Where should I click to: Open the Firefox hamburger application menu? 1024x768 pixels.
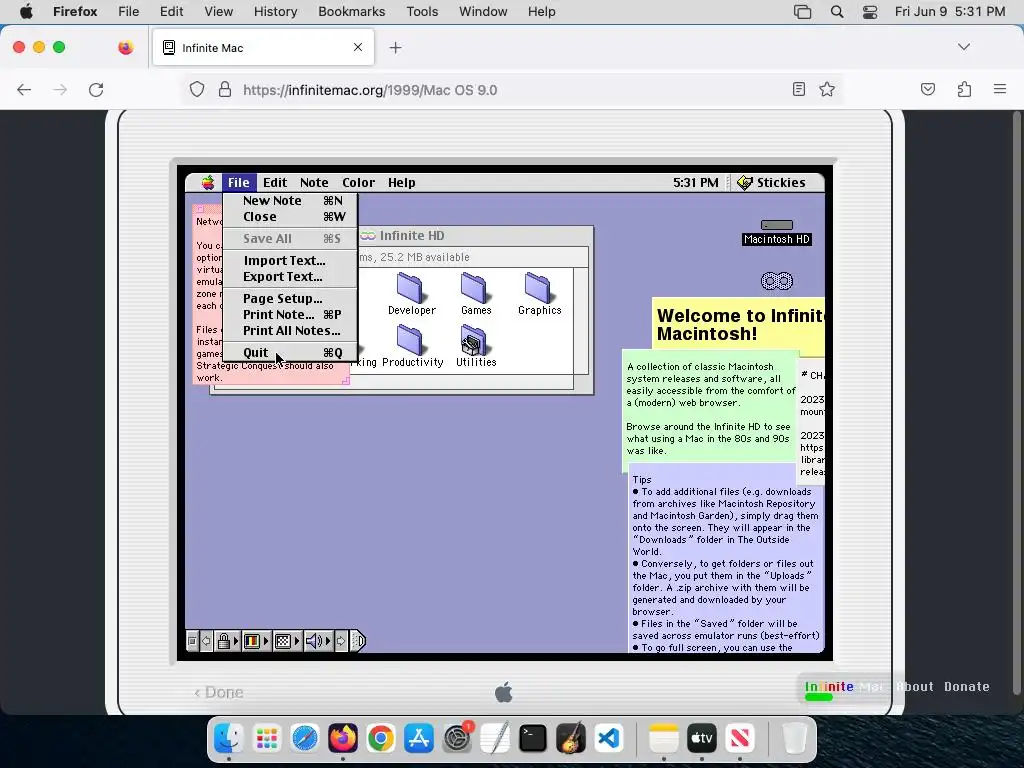point(1000,89)
